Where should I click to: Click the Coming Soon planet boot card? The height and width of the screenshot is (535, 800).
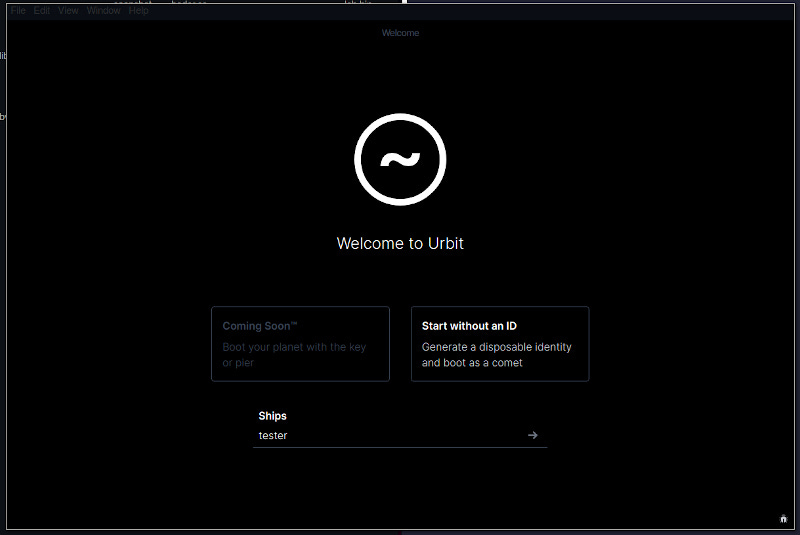pyautogui.click(x=301, y=344)
